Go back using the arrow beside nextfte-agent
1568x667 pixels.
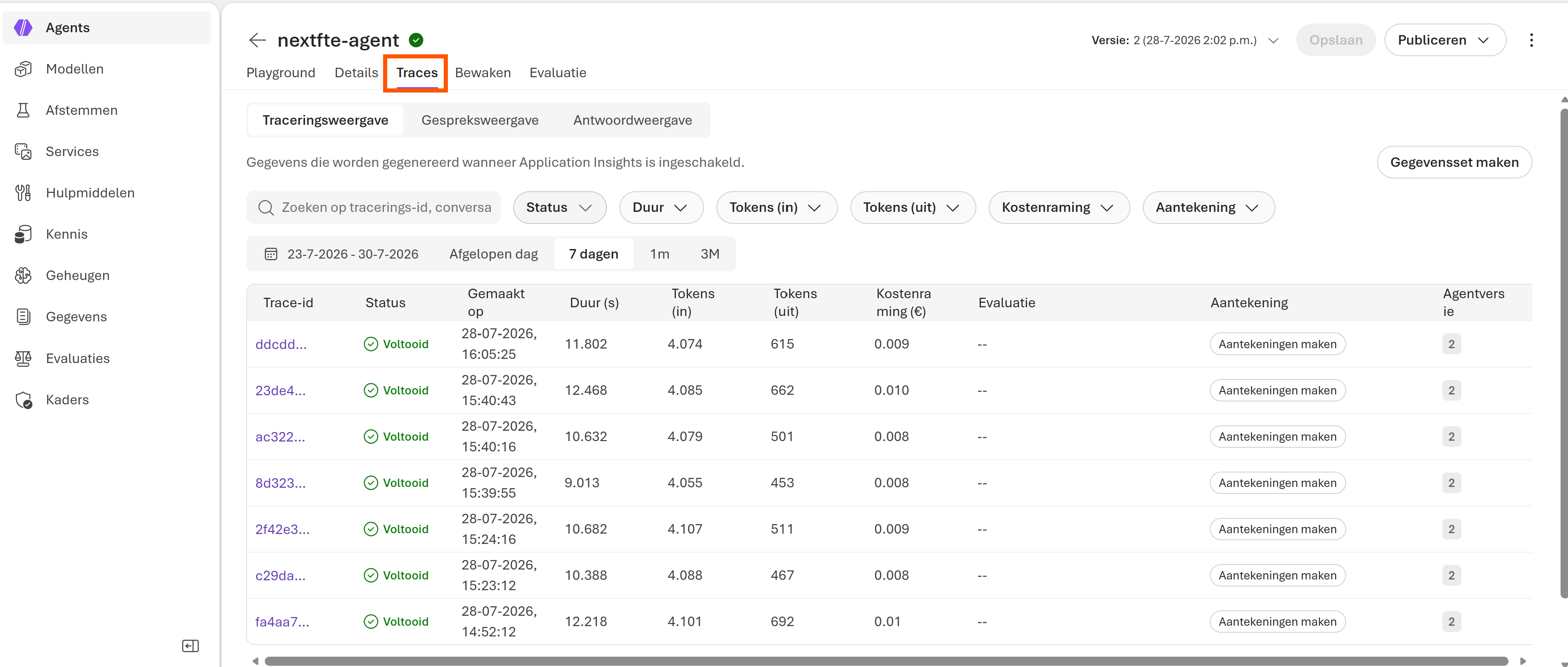point(257,40)
